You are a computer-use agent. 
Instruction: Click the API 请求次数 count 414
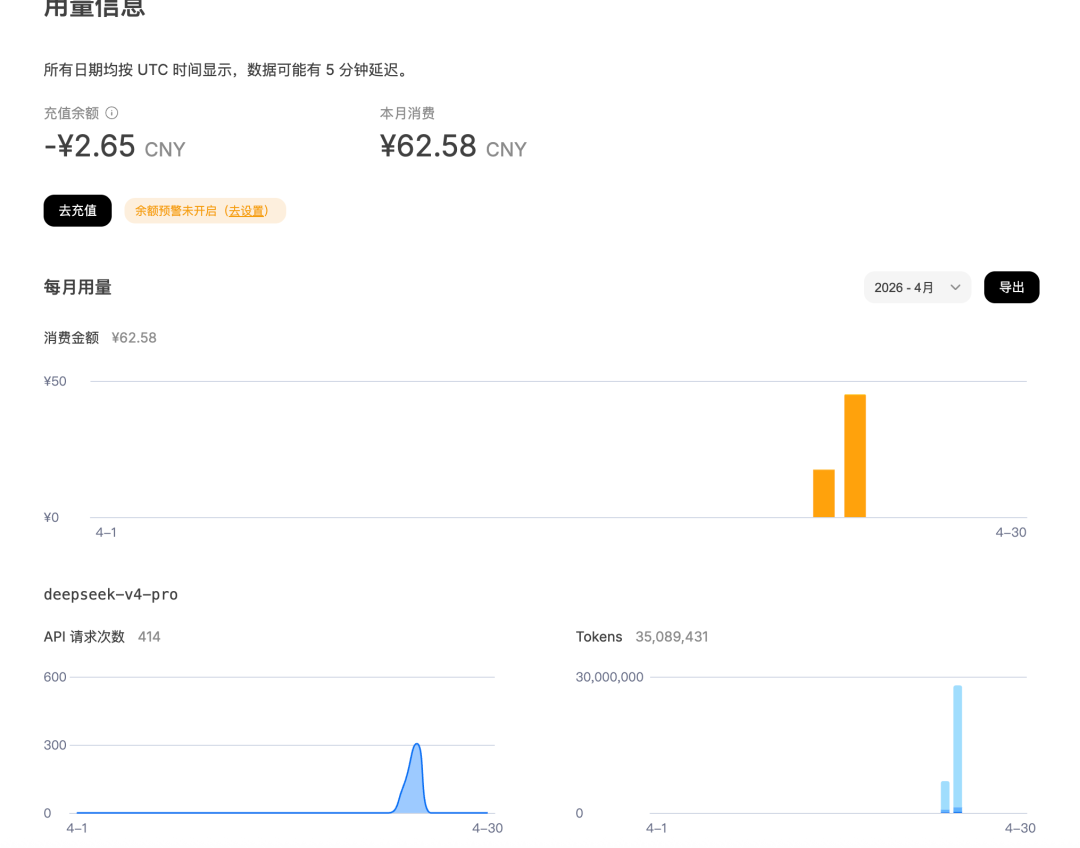pyautogui.click(x=149, y=636)
